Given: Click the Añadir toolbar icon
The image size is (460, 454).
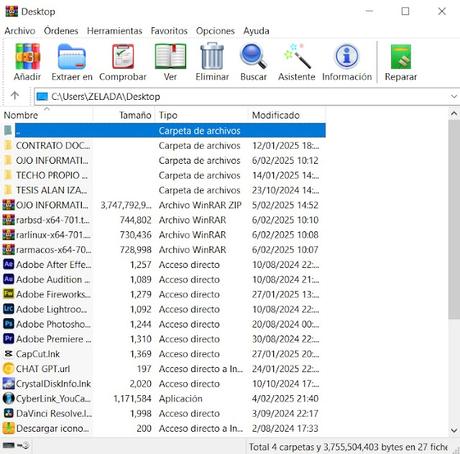Looking at the screenshot, I should [28, 57].
